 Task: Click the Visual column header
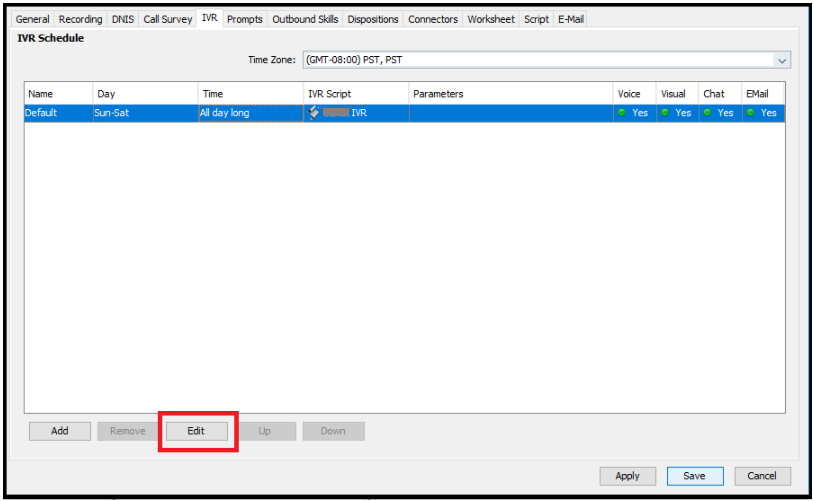[x=677, y=94]
